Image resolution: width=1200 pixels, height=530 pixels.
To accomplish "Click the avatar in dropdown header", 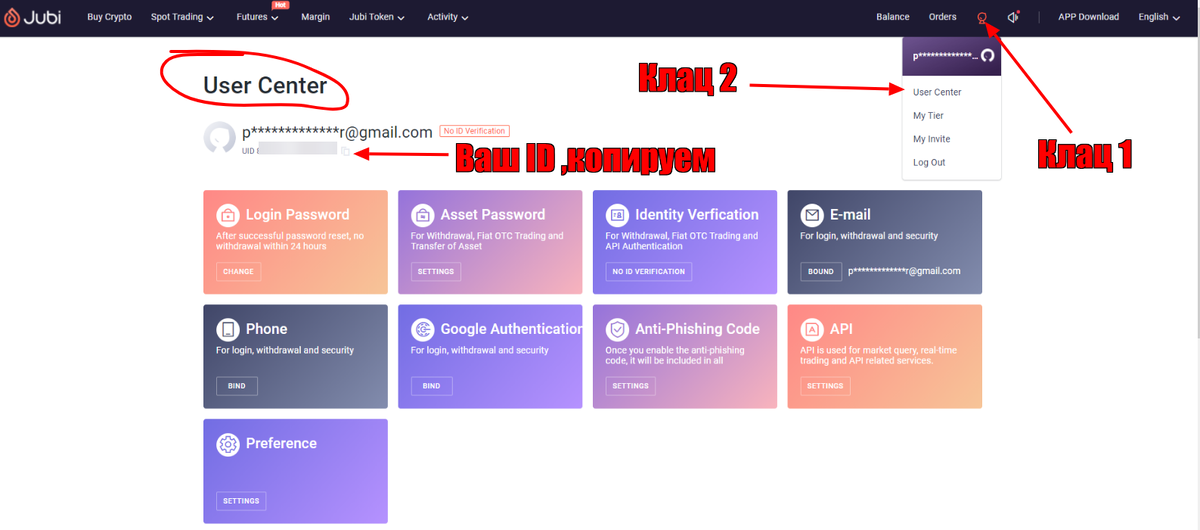I will point(988,56).
